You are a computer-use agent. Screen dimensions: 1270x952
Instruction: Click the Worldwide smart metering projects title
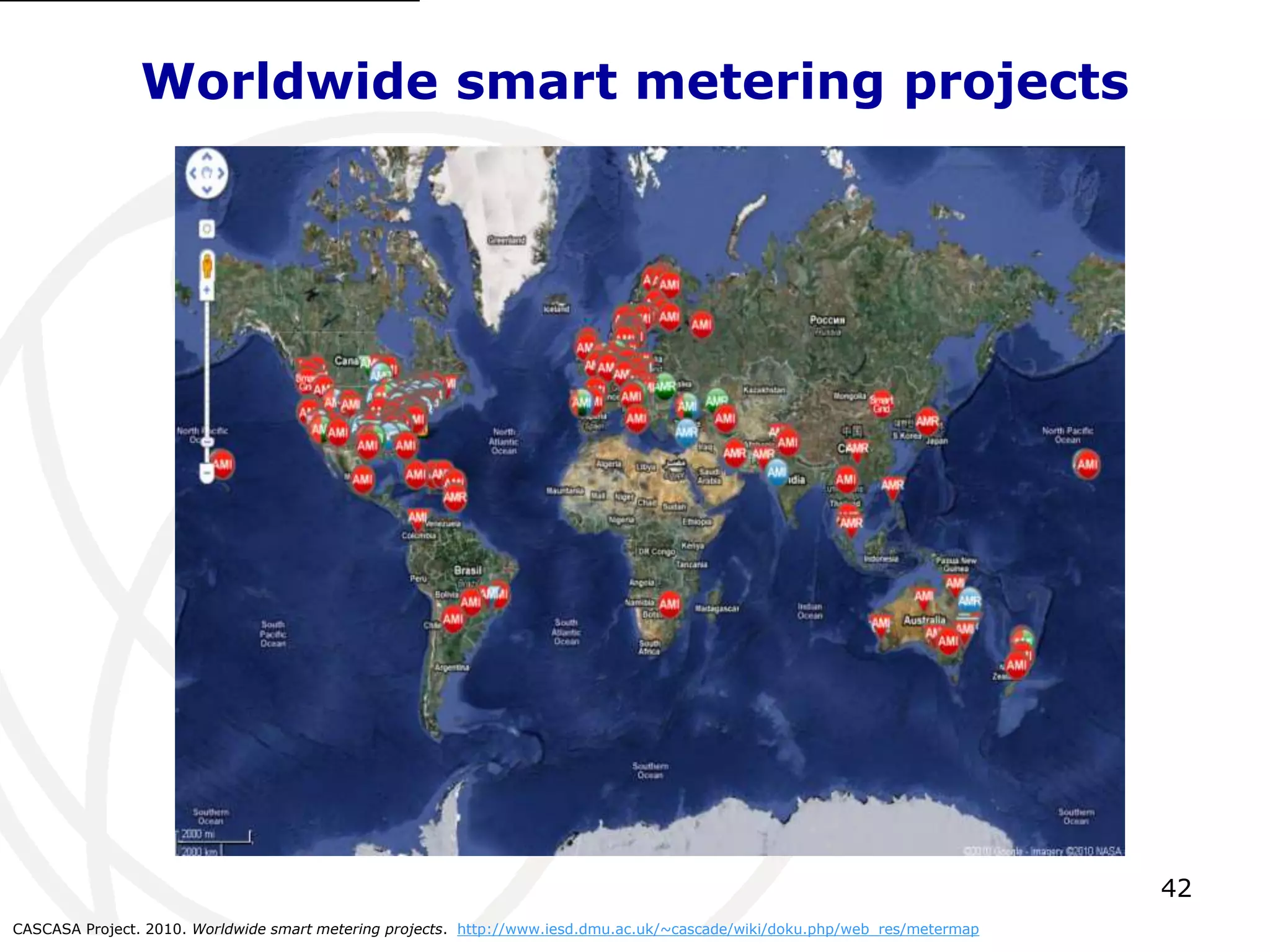[635, 81]
